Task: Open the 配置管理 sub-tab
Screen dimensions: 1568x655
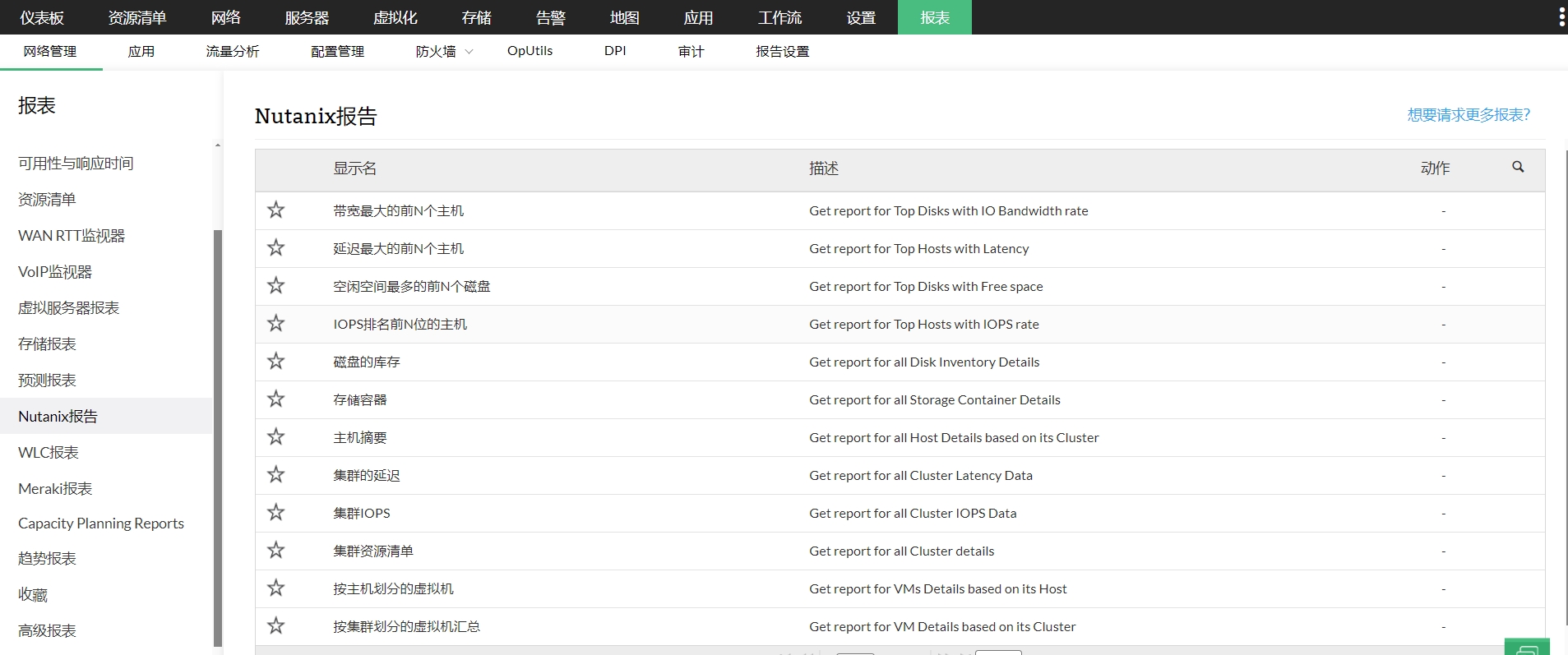Action: (338, 51)
